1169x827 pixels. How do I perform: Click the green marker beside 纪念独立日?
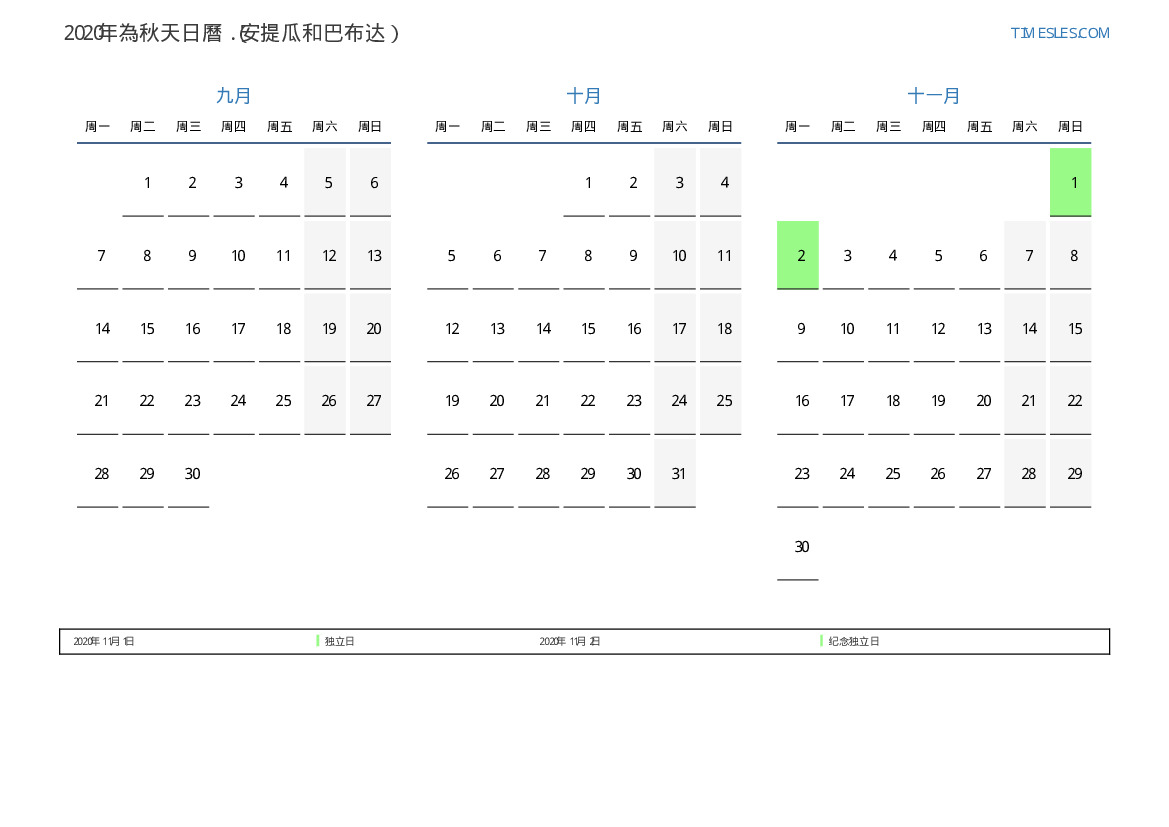pos(821,641)
